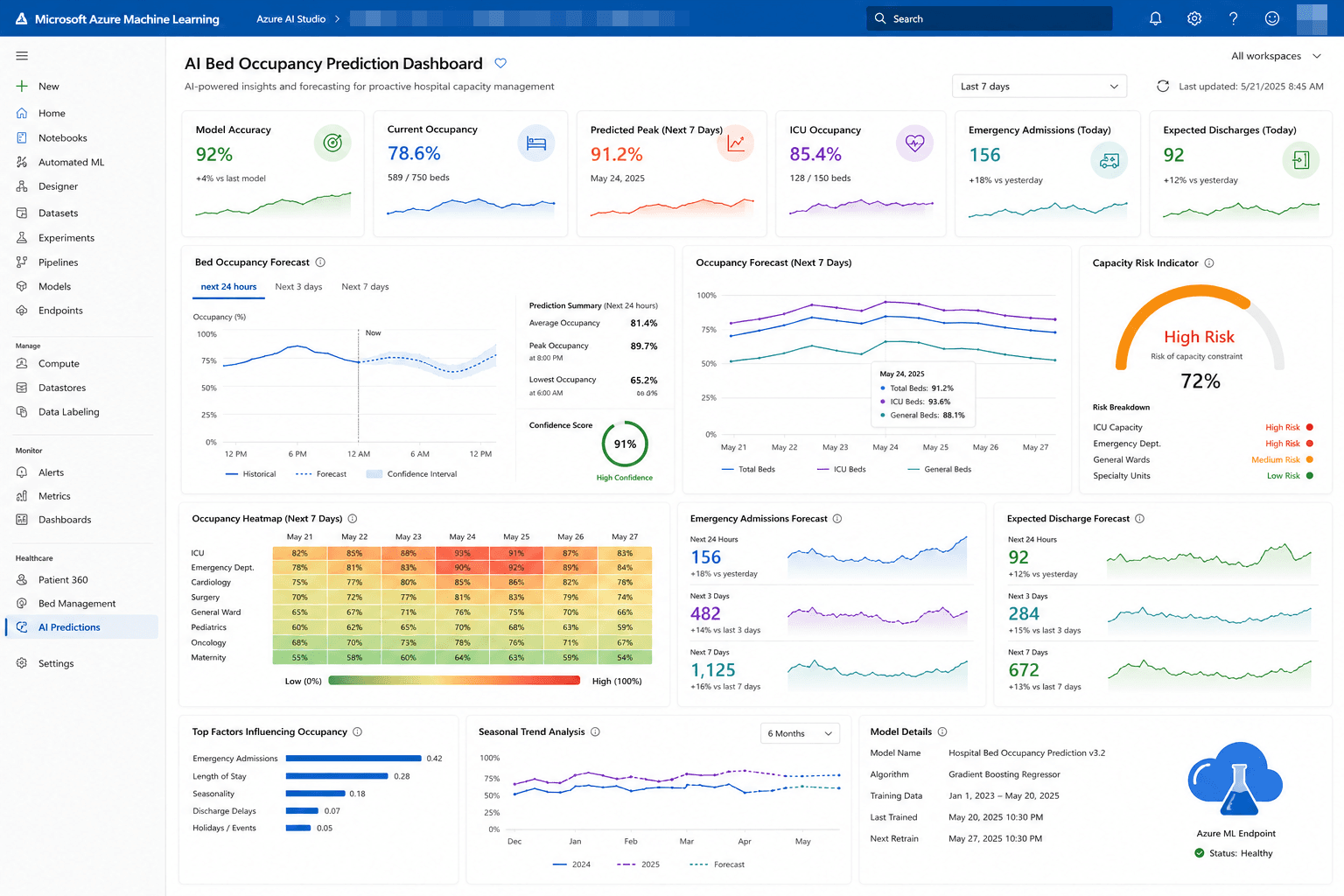Click the Status Healthy checkmark icon
1344x896 pixels.
coord(1200,853)
